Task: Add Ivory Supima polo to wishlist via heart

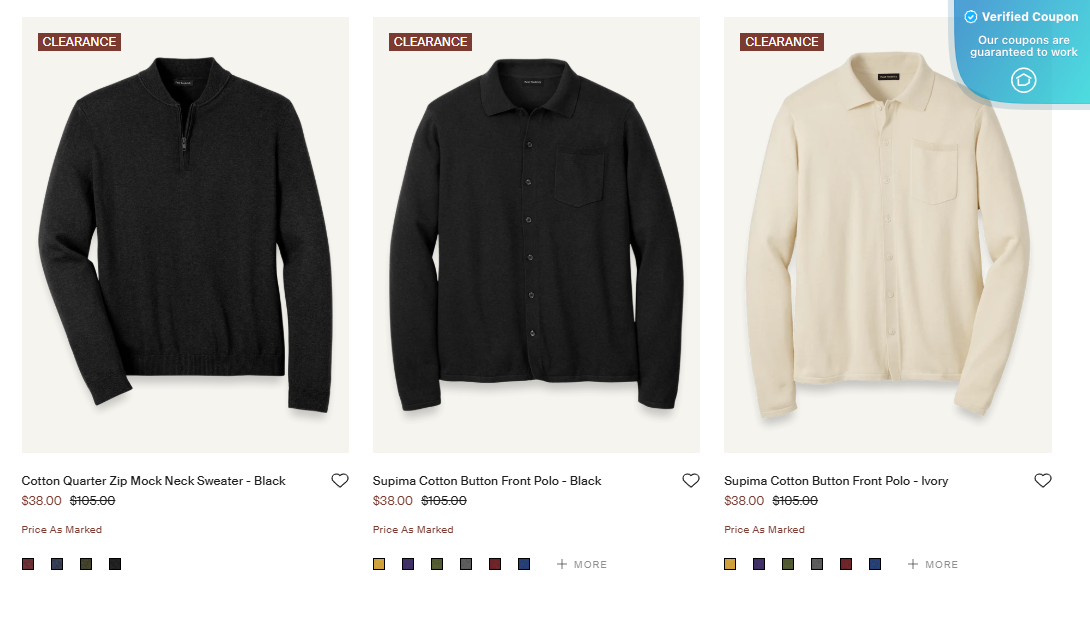Action: tap(1042, 480)
